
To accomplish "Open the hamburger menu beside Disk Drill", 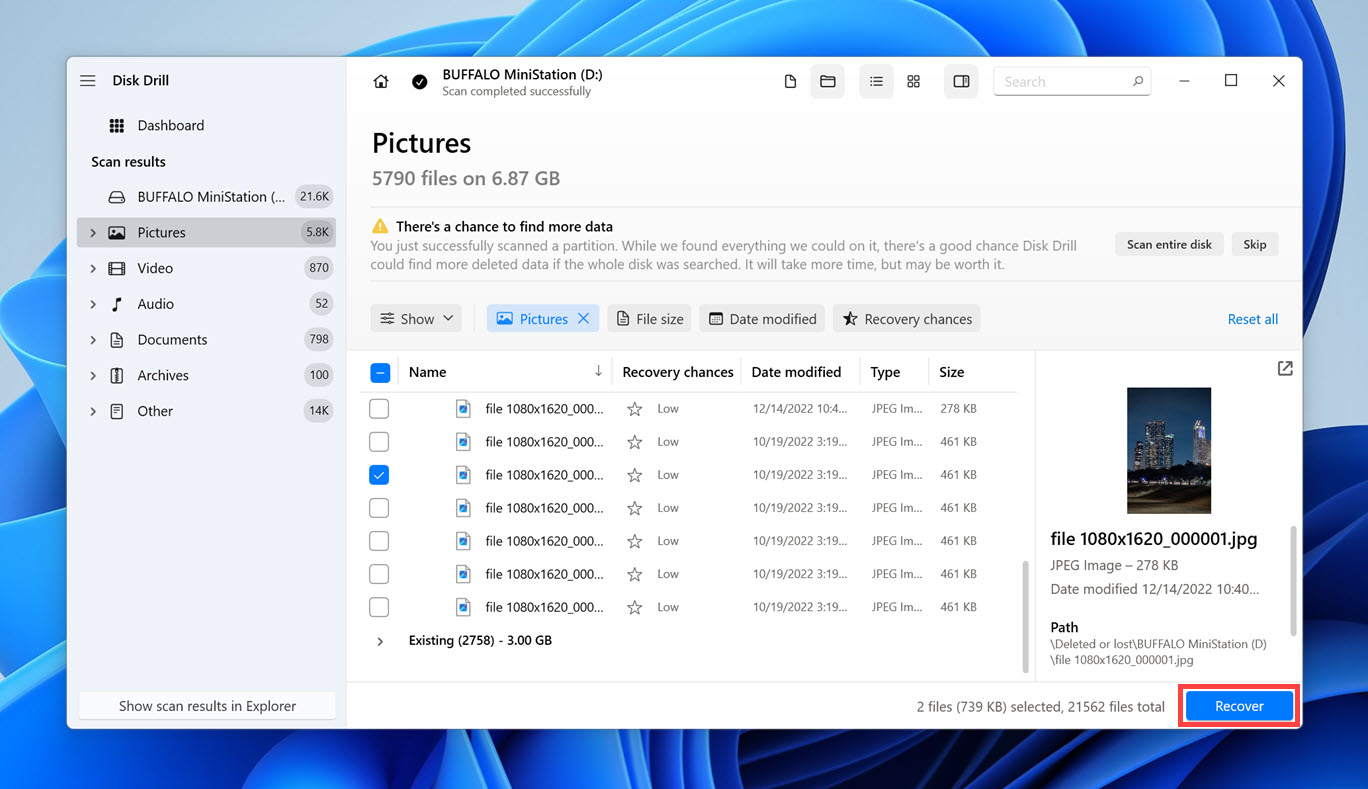I will click(88, 81).
